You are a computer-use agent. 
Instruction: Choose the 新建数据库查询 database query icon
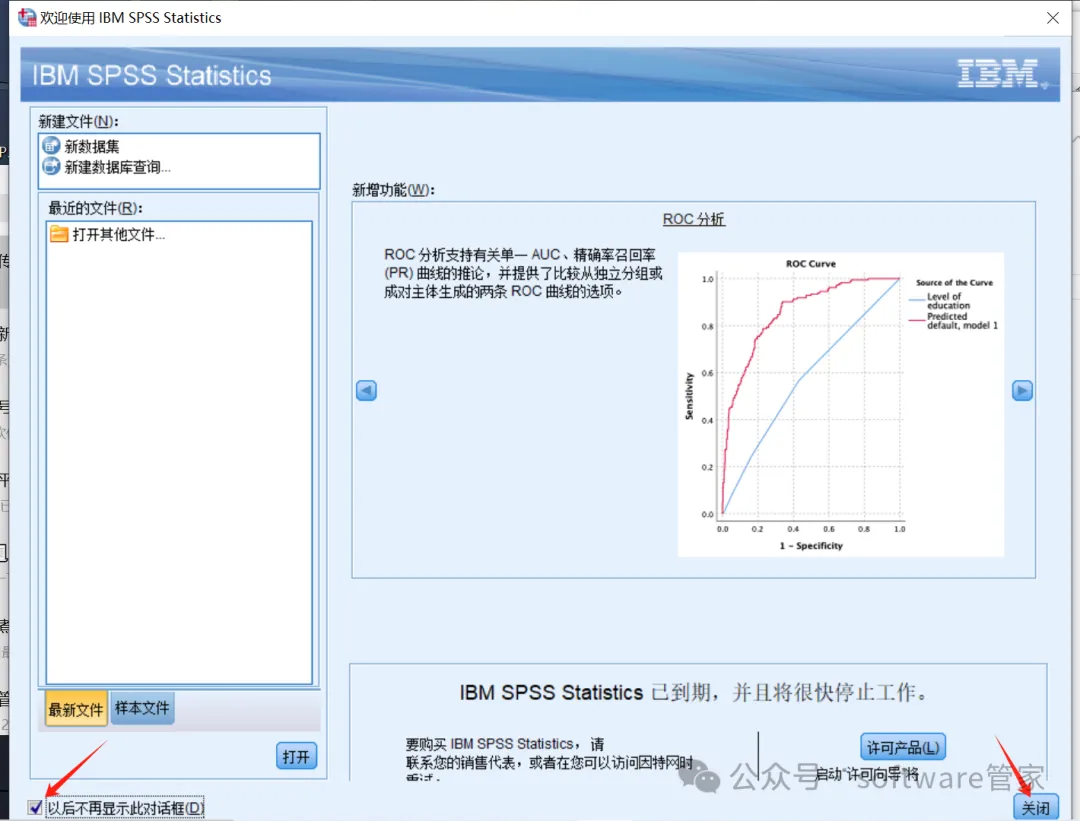[x=51, y=166]
